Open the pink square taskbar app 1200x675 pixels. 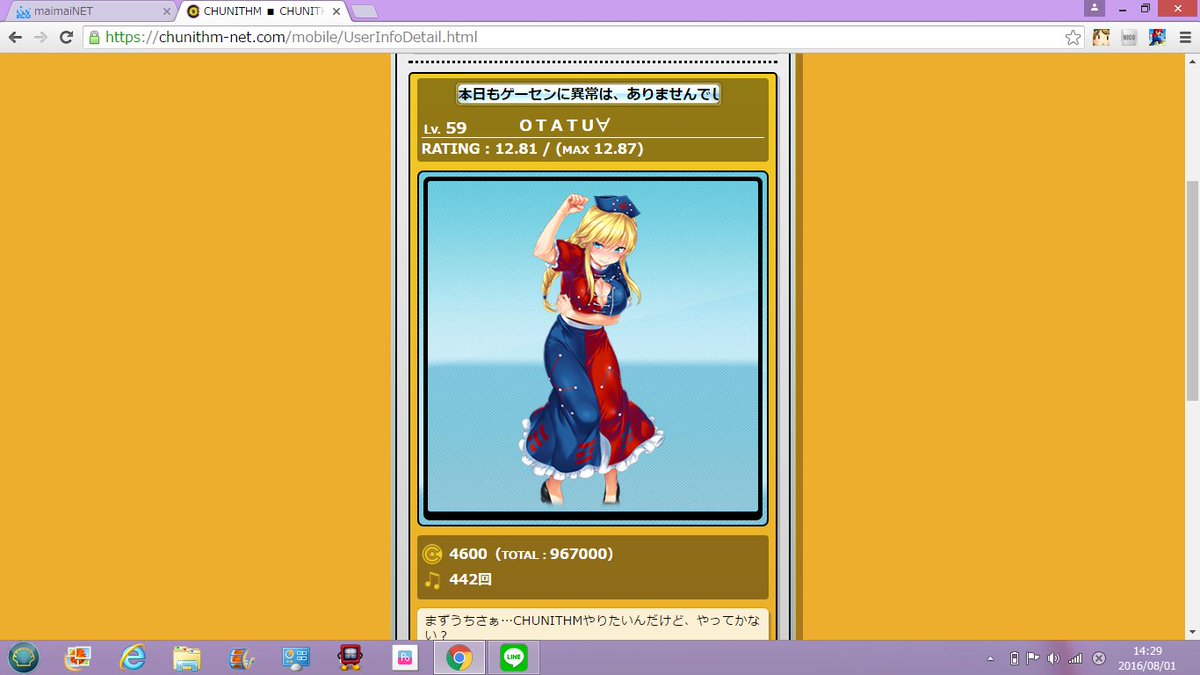click(405, 657)
